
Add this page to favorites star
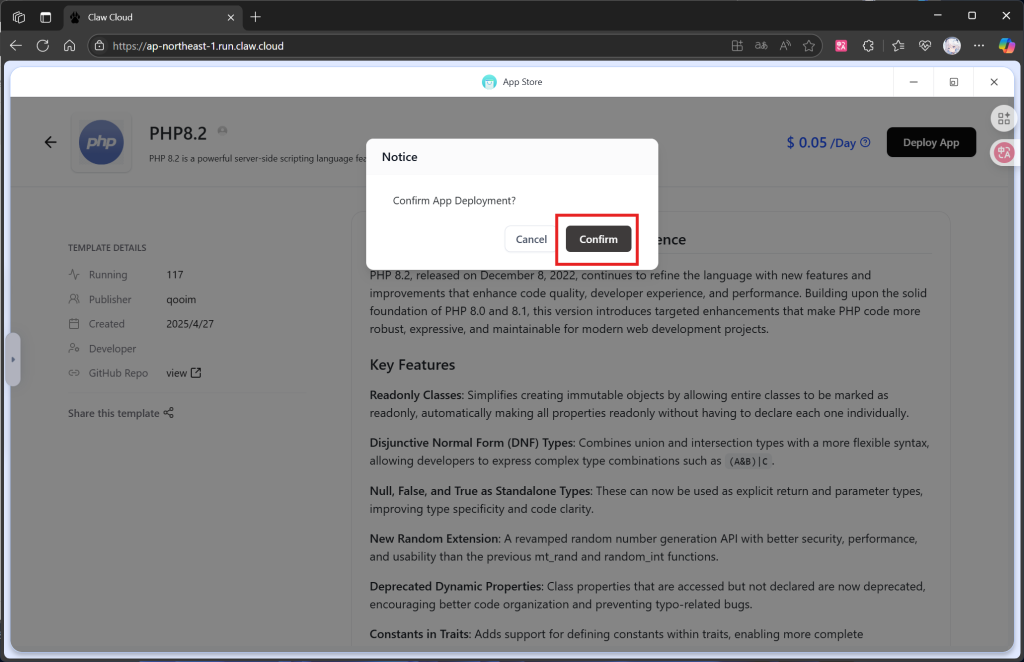tap(809, 46)
